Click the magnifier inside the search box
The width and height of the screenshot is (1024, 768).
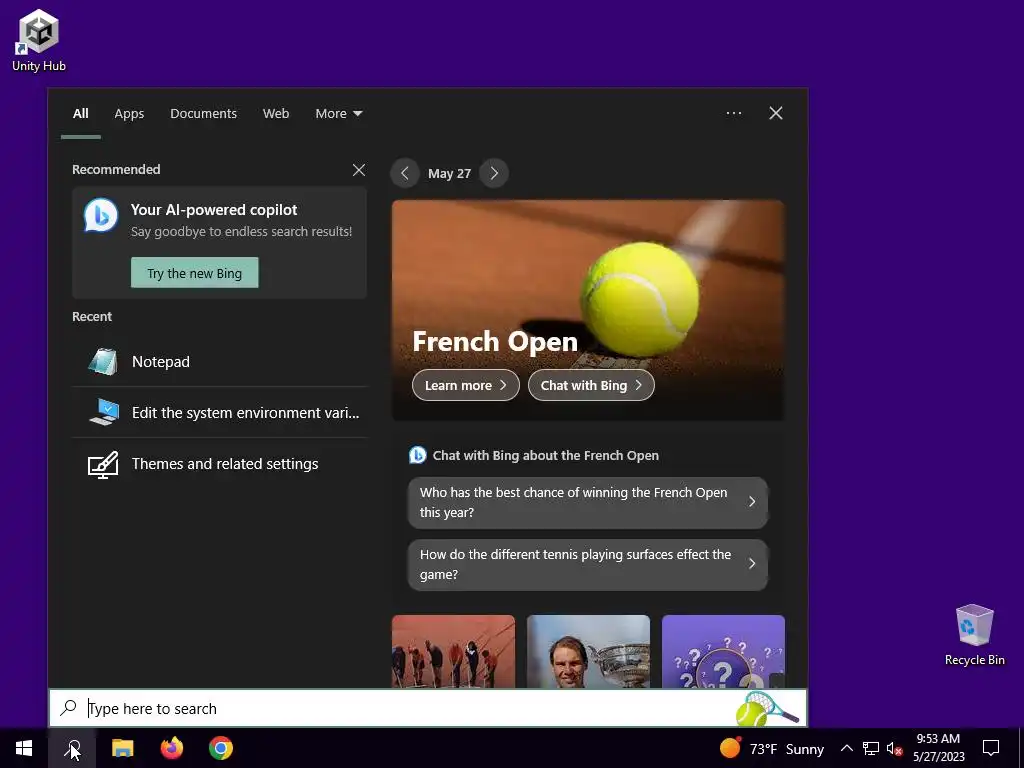68,708
